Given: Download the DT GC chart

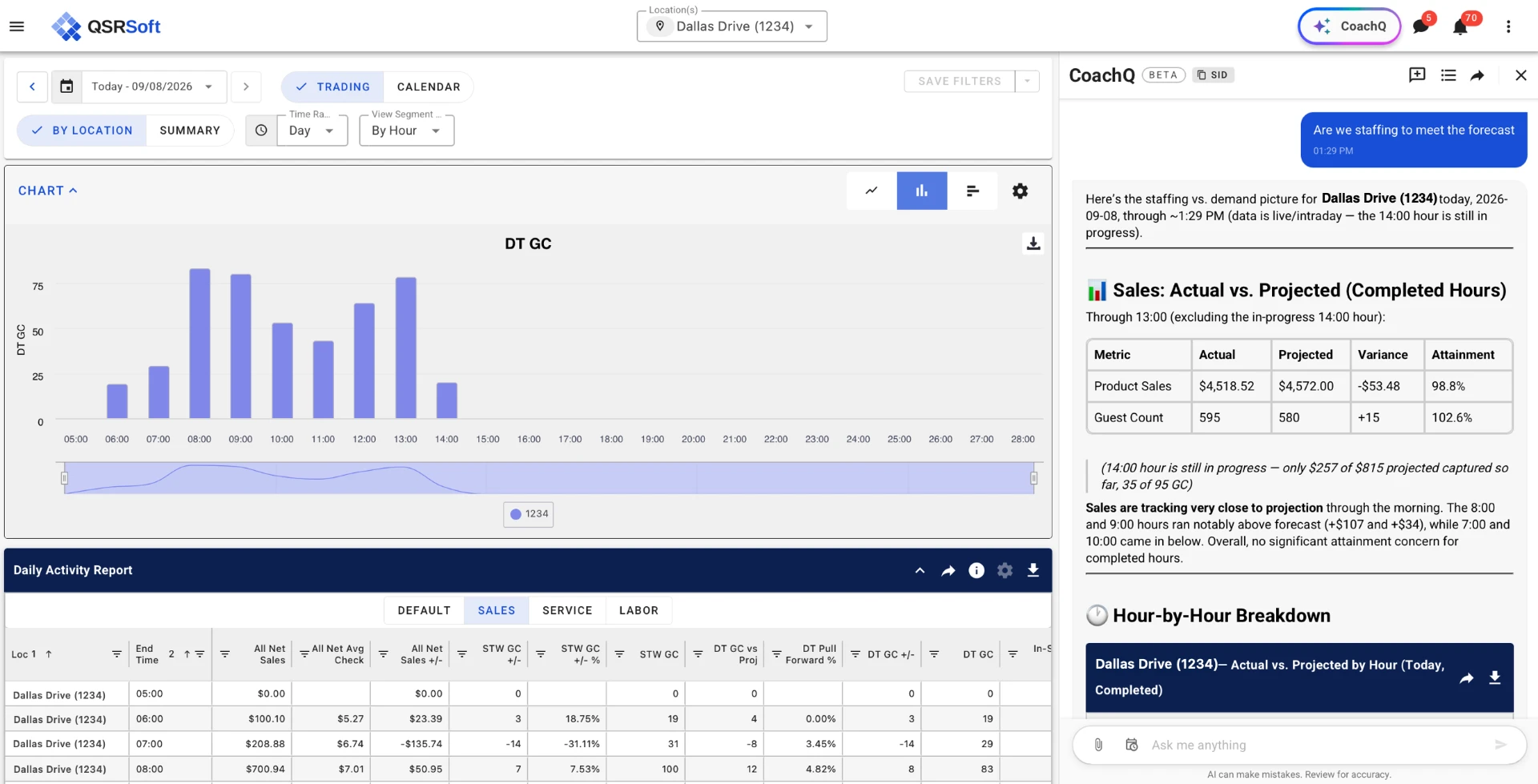Looking at the screenshot, I should click(1033, 243).
